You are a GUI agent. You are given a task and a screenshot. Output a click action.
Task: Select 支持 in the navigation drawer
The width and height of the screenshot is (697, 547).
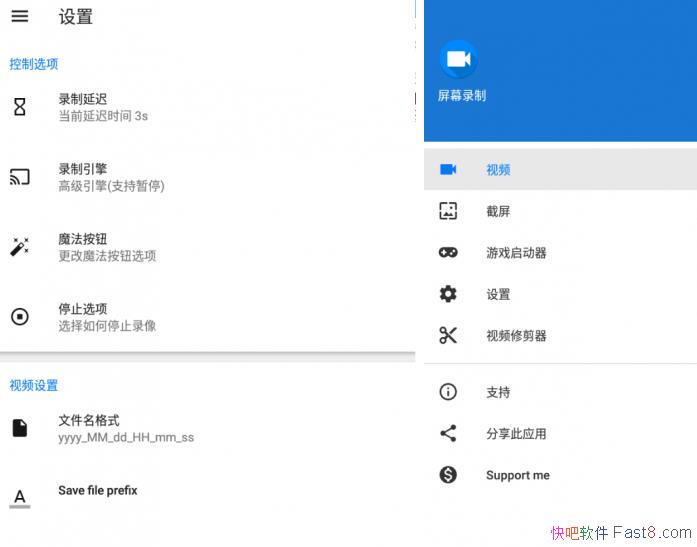560,392
